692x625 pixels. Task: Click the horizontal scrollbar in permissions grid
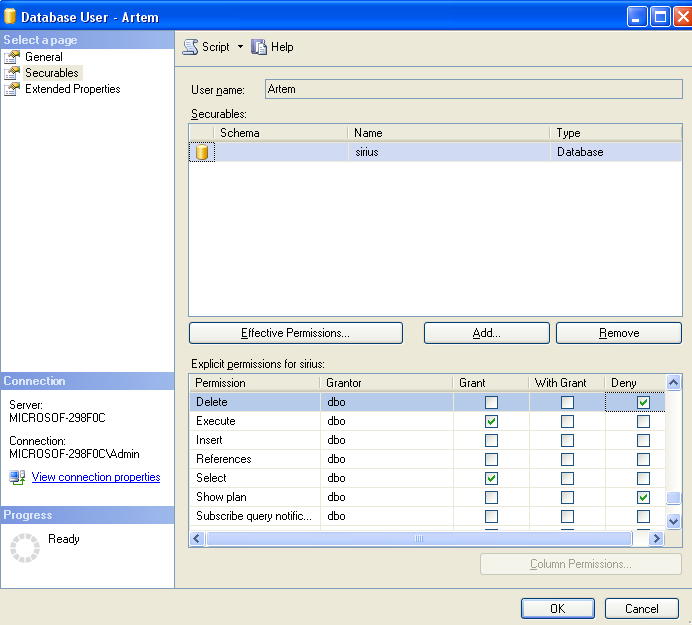419,538
